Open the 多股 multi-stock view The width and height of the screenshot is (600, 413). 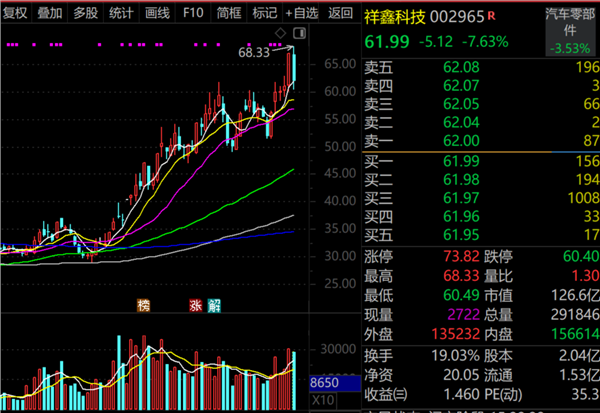point(86,13)
